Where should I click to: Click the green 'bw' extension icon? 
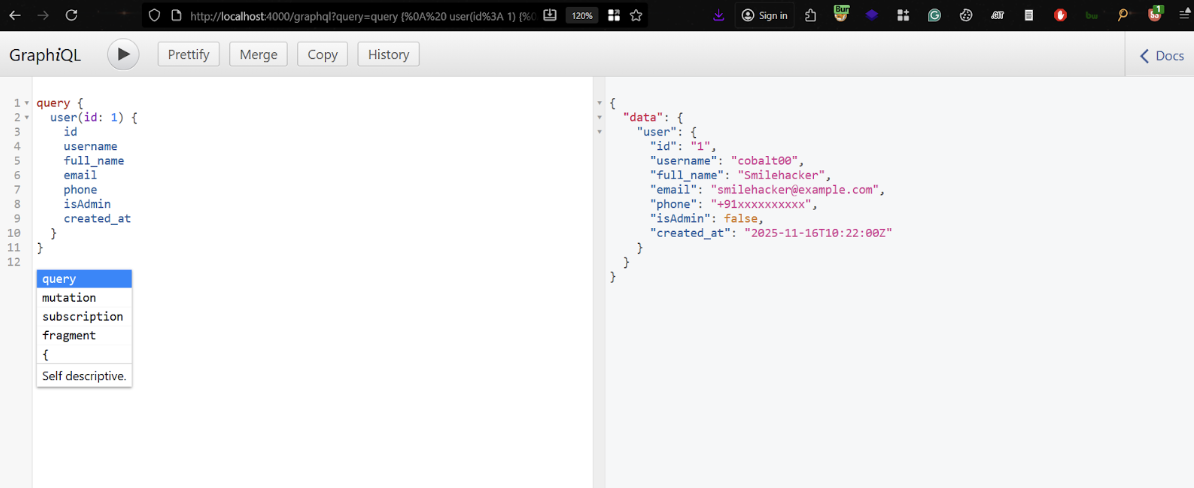point(1090,15)
